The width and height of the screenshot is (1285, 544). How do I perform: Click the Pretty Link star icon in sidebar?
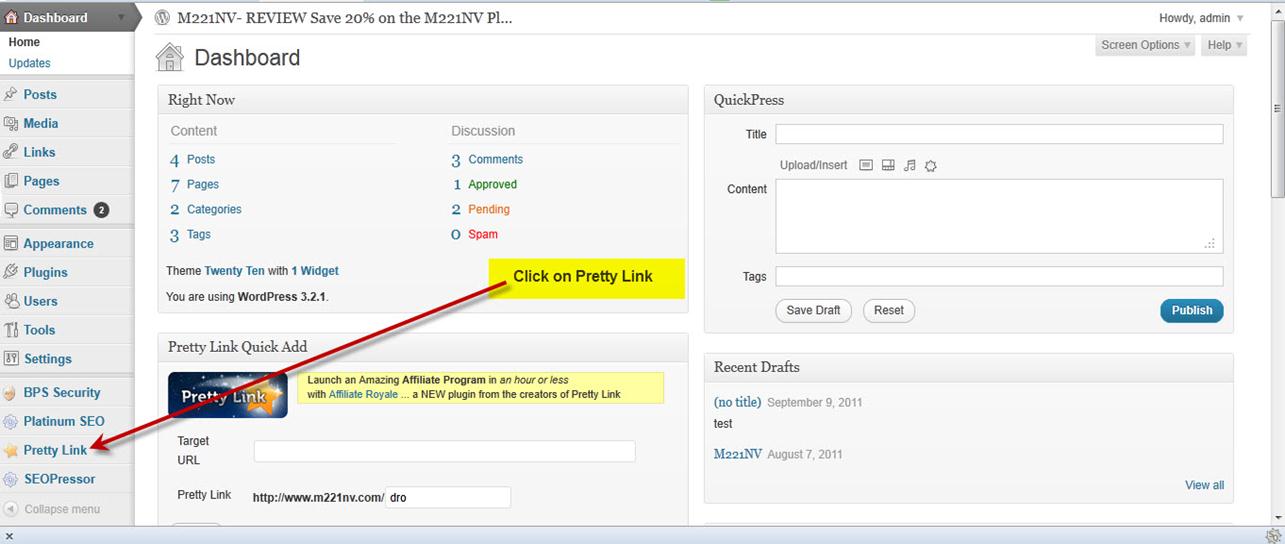point(11,451)
